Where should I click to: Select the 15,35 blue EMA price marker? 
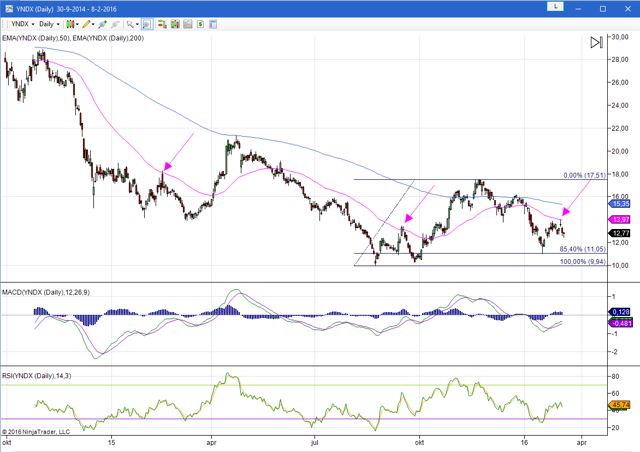(620, 203)
